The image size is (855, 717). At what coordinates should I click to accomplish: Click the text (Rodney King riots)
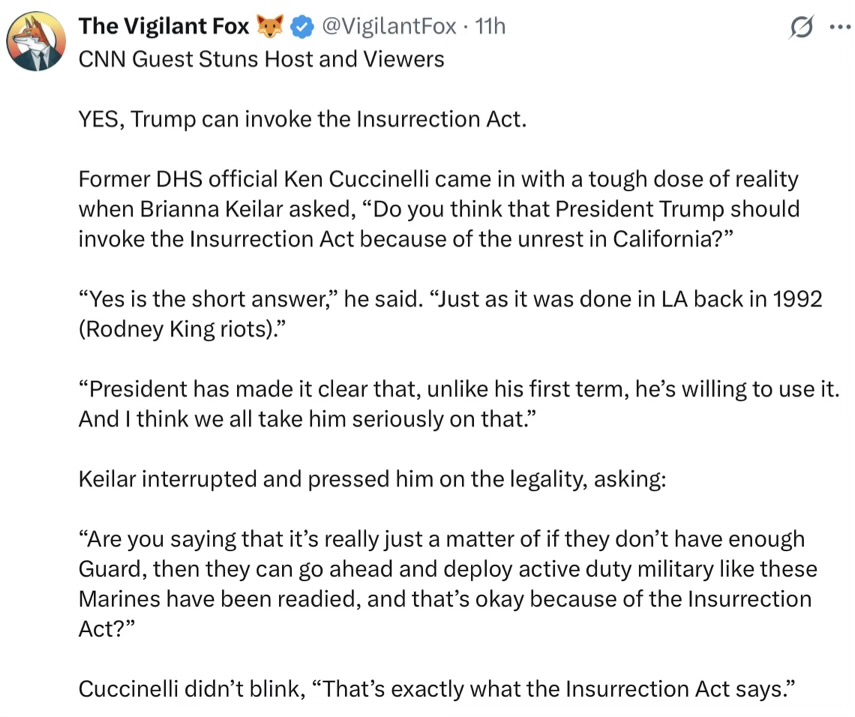point(182,329)
